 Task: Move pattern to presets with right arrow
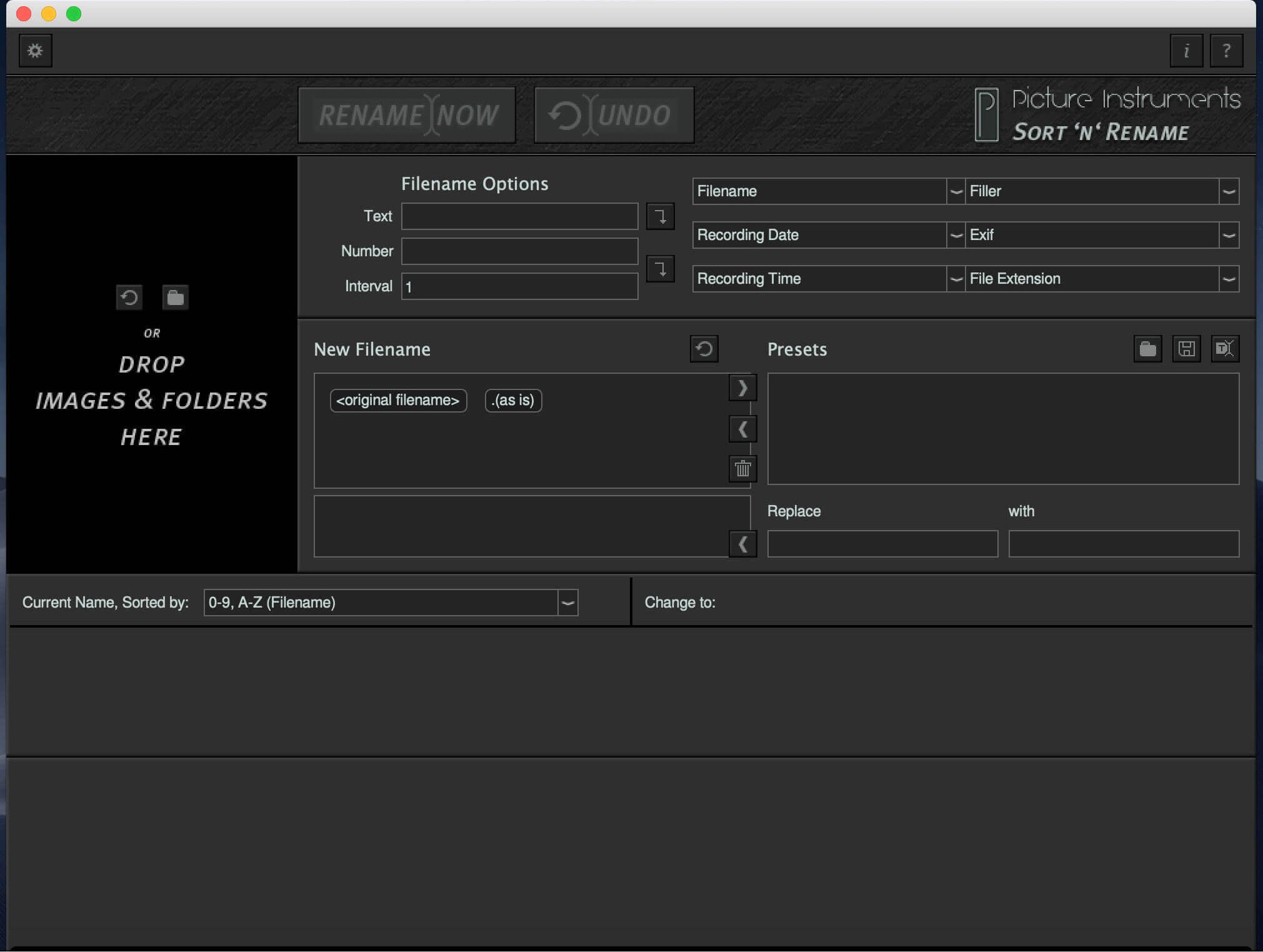742,388
